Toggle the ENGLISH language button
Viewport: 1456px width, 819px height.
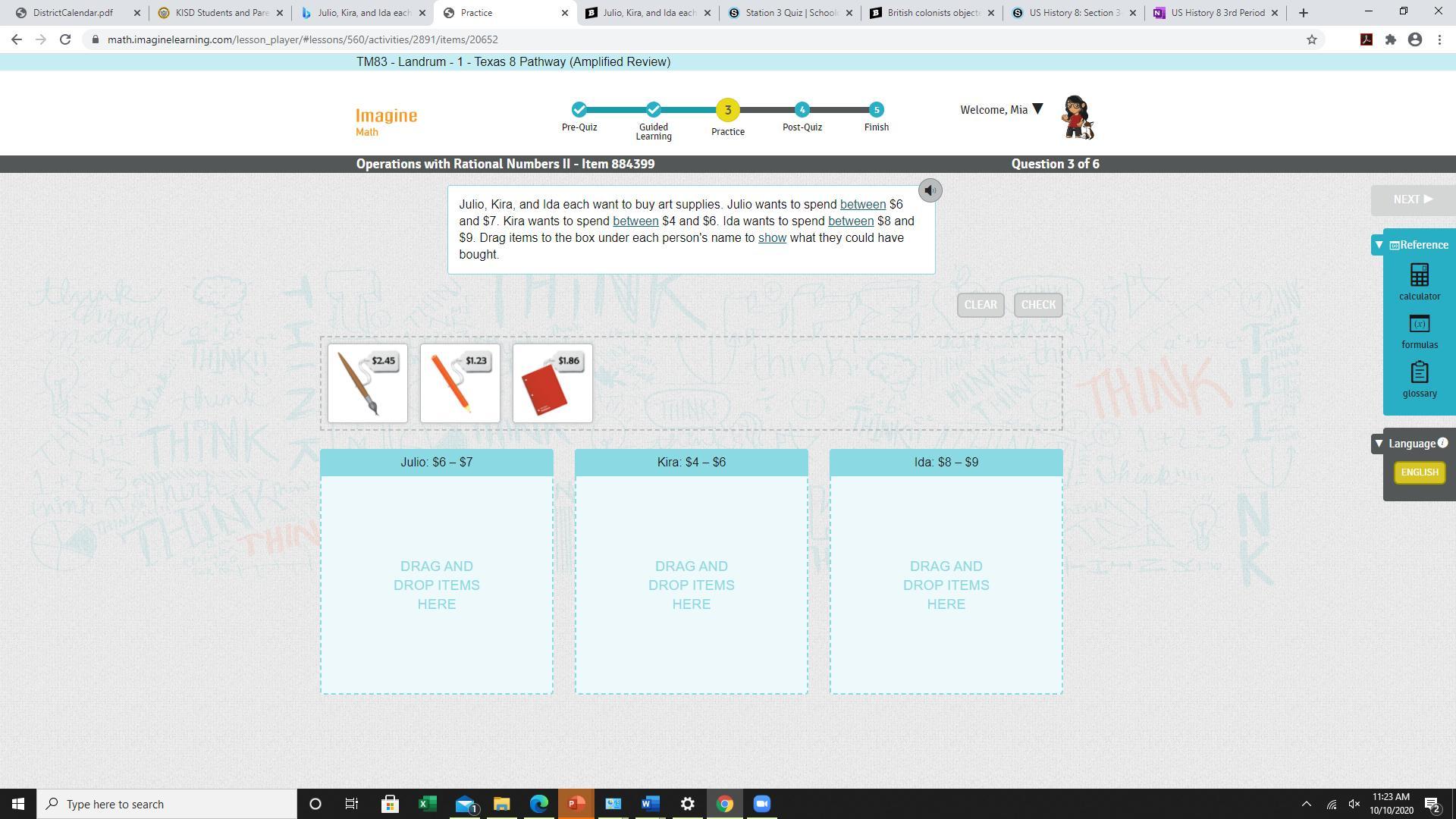[x=1419, y=472]
